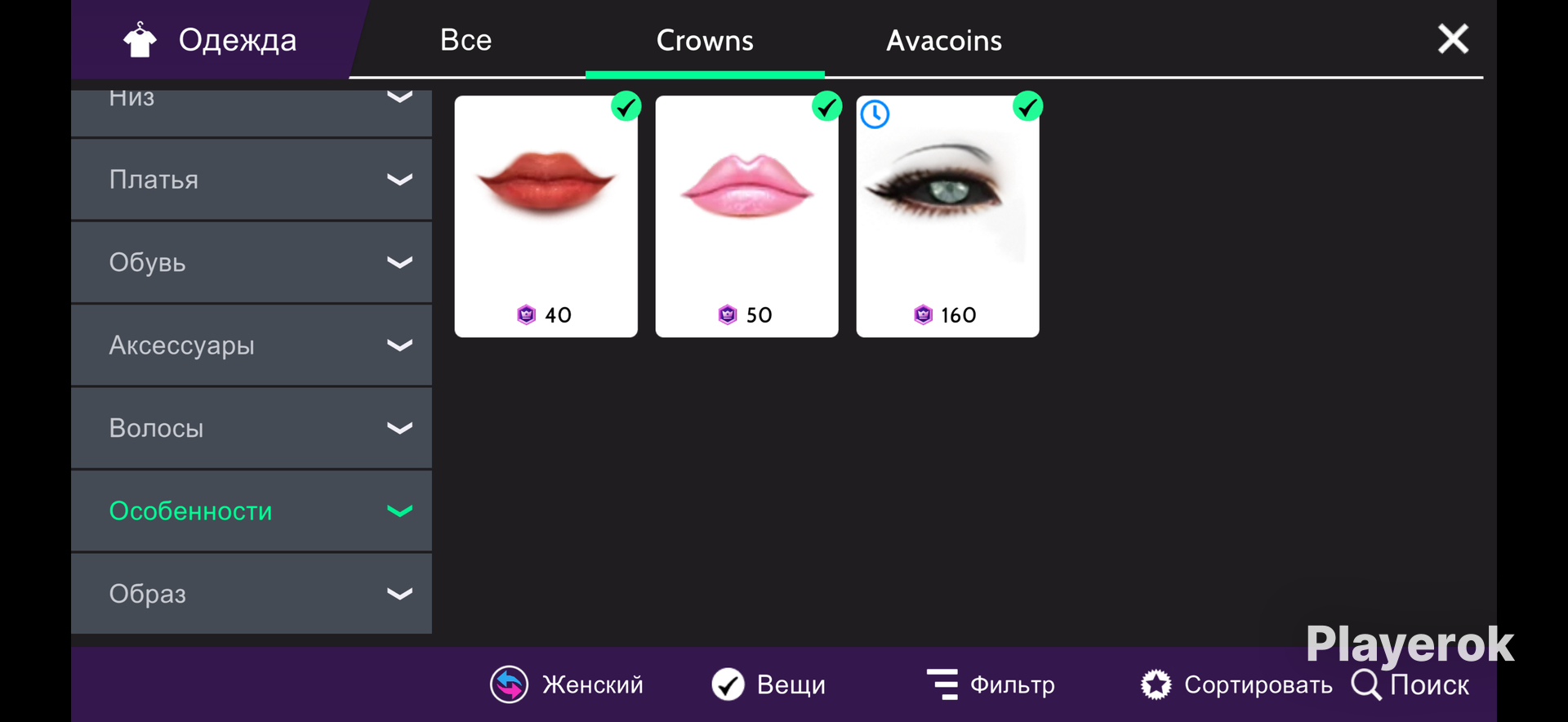Click the Фильтр filter lines icon
The image size is (1568, 722).
pyautogui.click(x=942, y=684)
